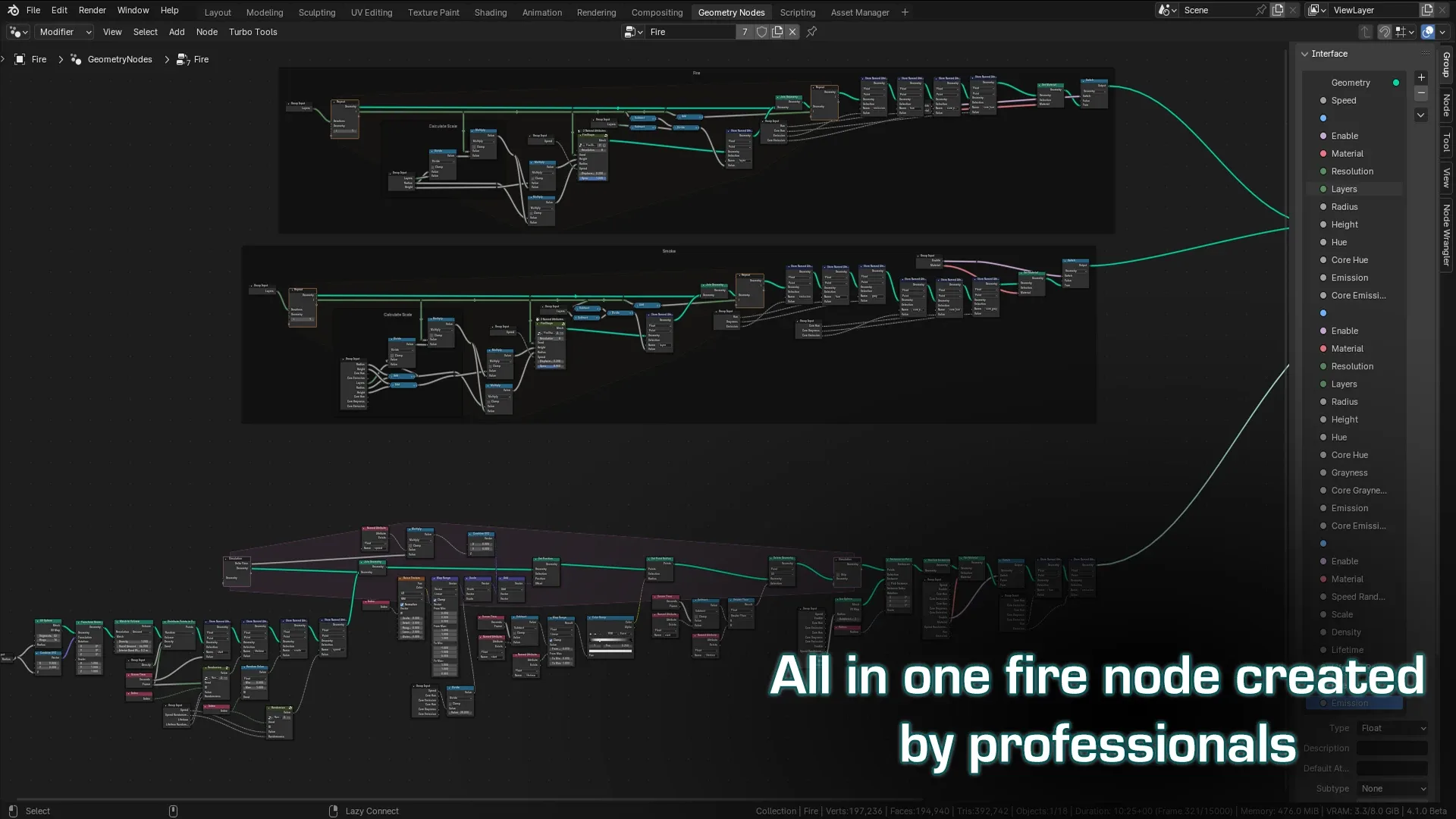Click the Geometry Nodes tab
The width and height of the screenshot is (1456, 819).
(731, 12)
